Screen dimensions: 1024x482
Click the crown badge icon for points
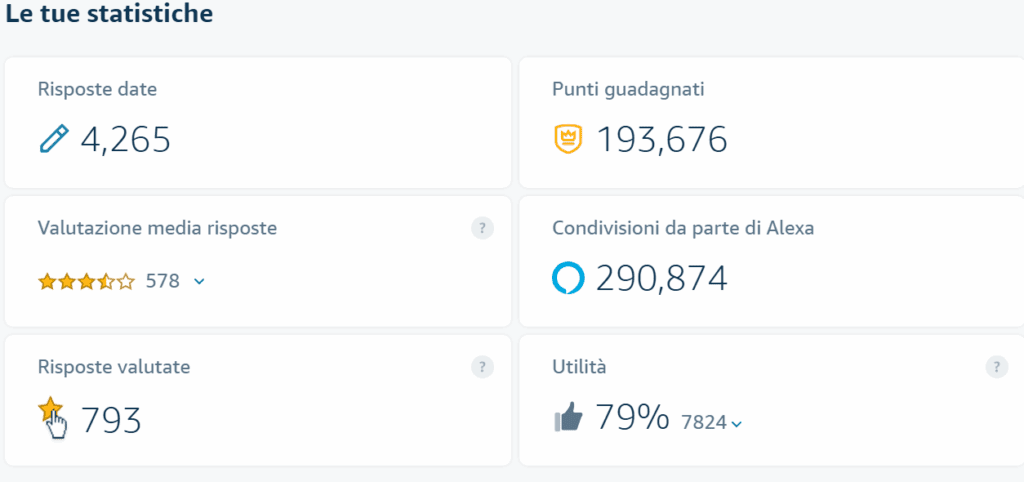click(567, 139)
